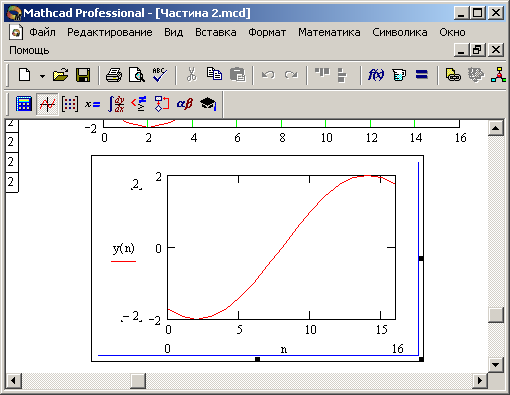Screen dimensions: 510x395
Task: Save the worksheet with floppy icon
Action: point(83,75)
